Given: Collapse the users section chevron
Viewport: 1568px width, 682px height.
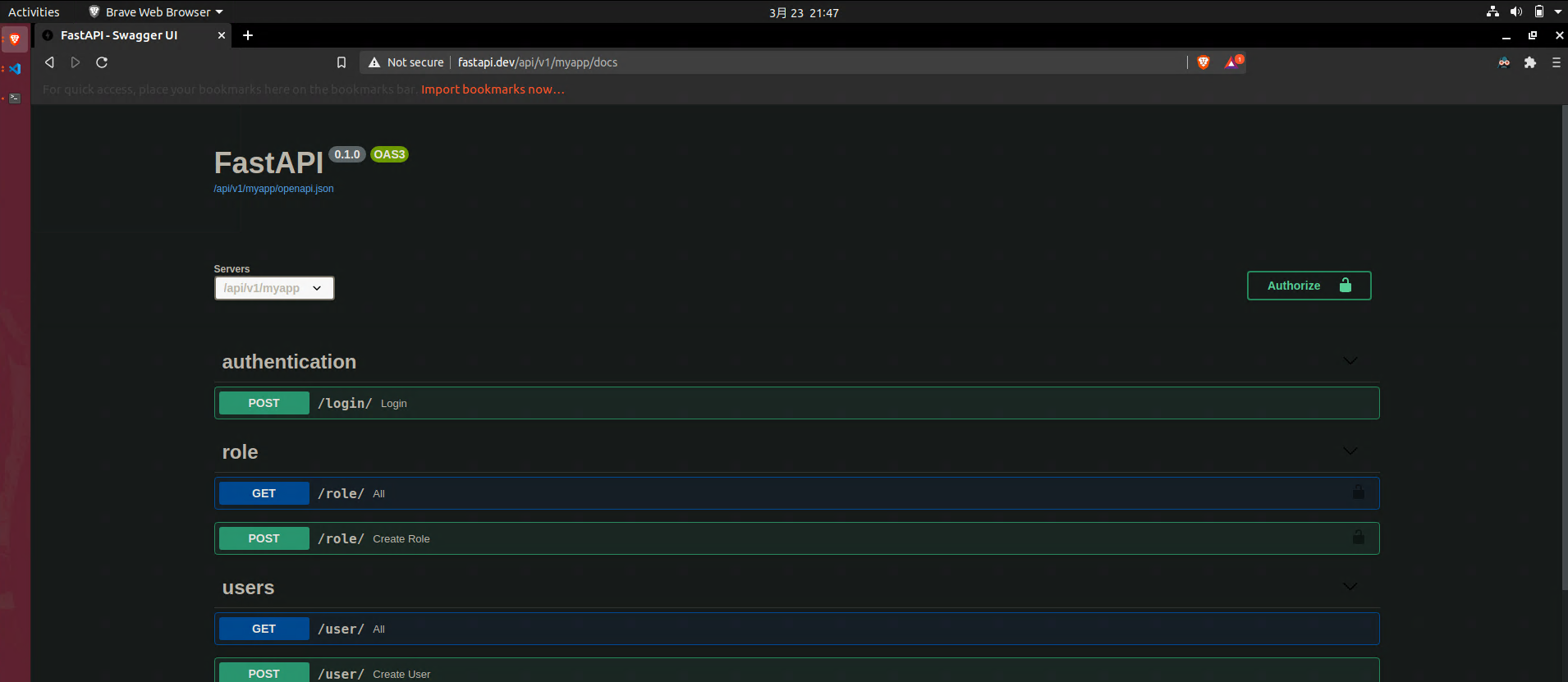Looking at the screenshot, I should click(1350, 587).
